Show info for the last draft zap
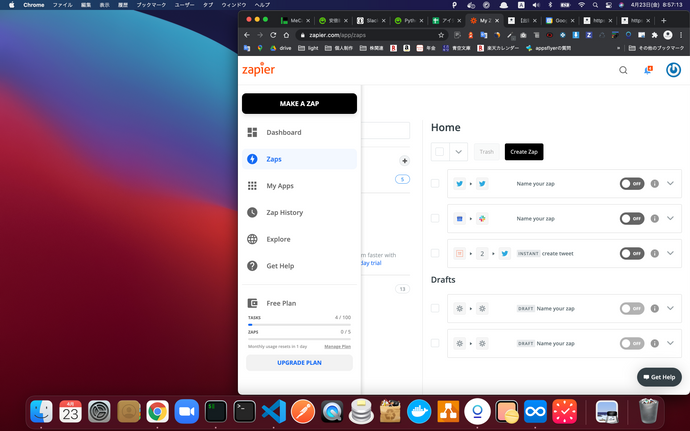The image size is (690, 431). (655, 343)
